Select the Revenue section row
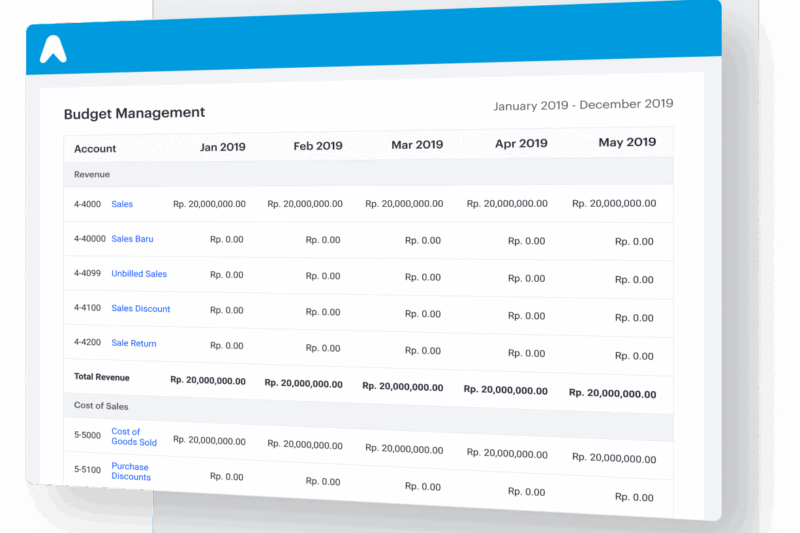 pos(368,172)
